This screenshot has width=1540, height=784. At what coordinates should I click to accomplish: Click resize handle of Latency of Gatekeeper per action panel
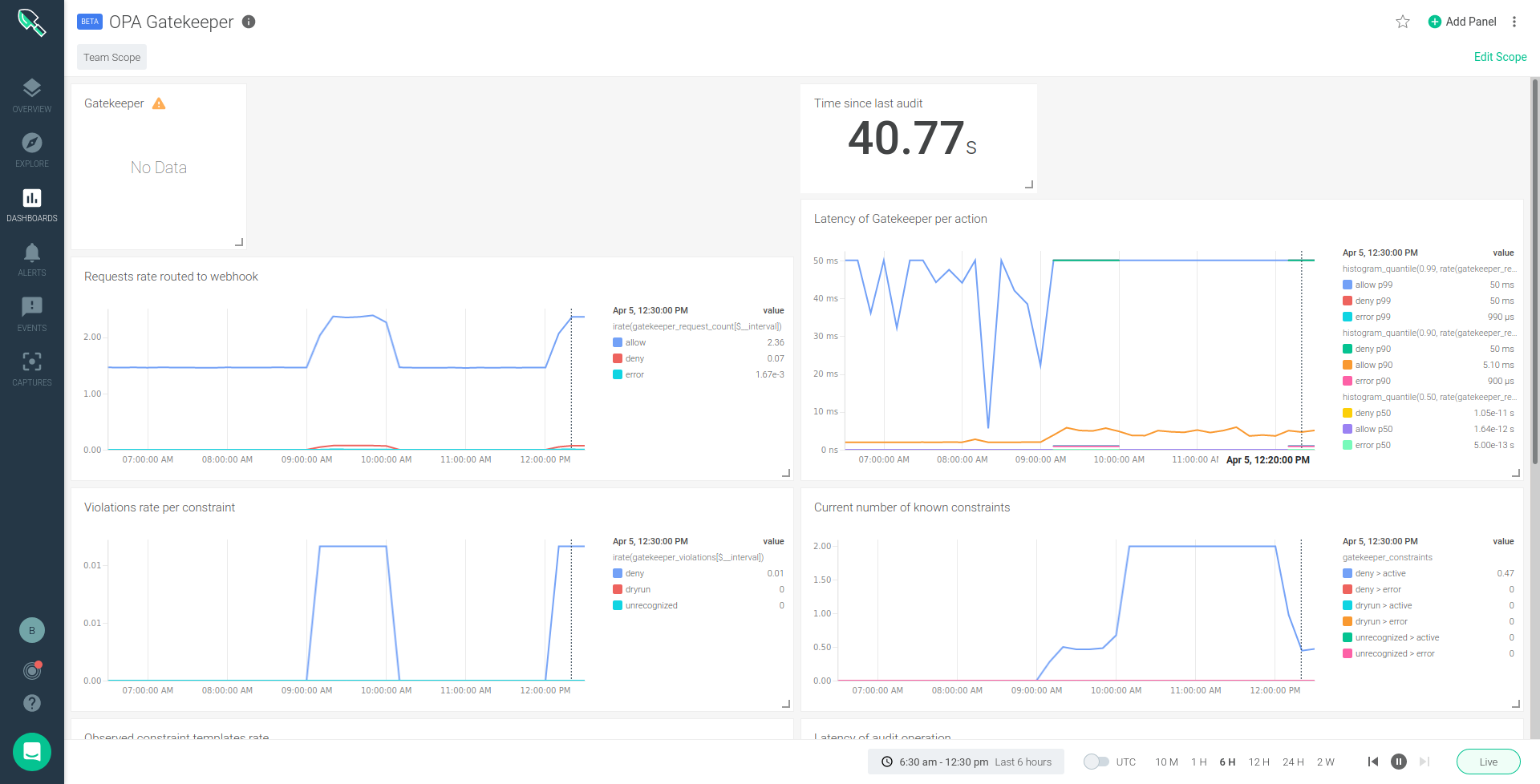[x=1516, y=473]
